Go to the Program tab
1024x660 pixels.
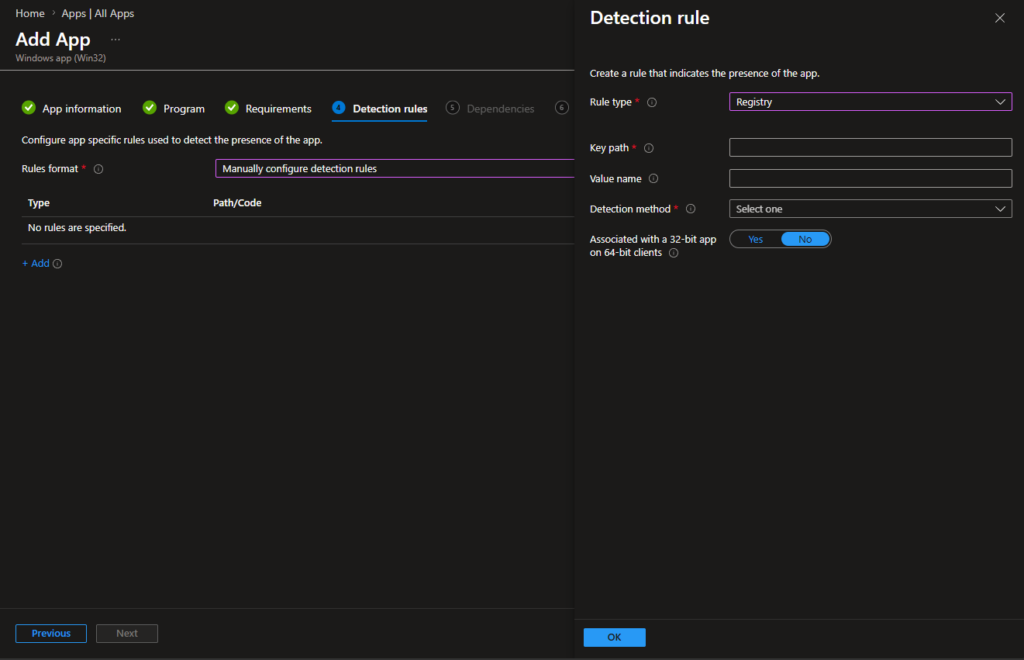184,109
